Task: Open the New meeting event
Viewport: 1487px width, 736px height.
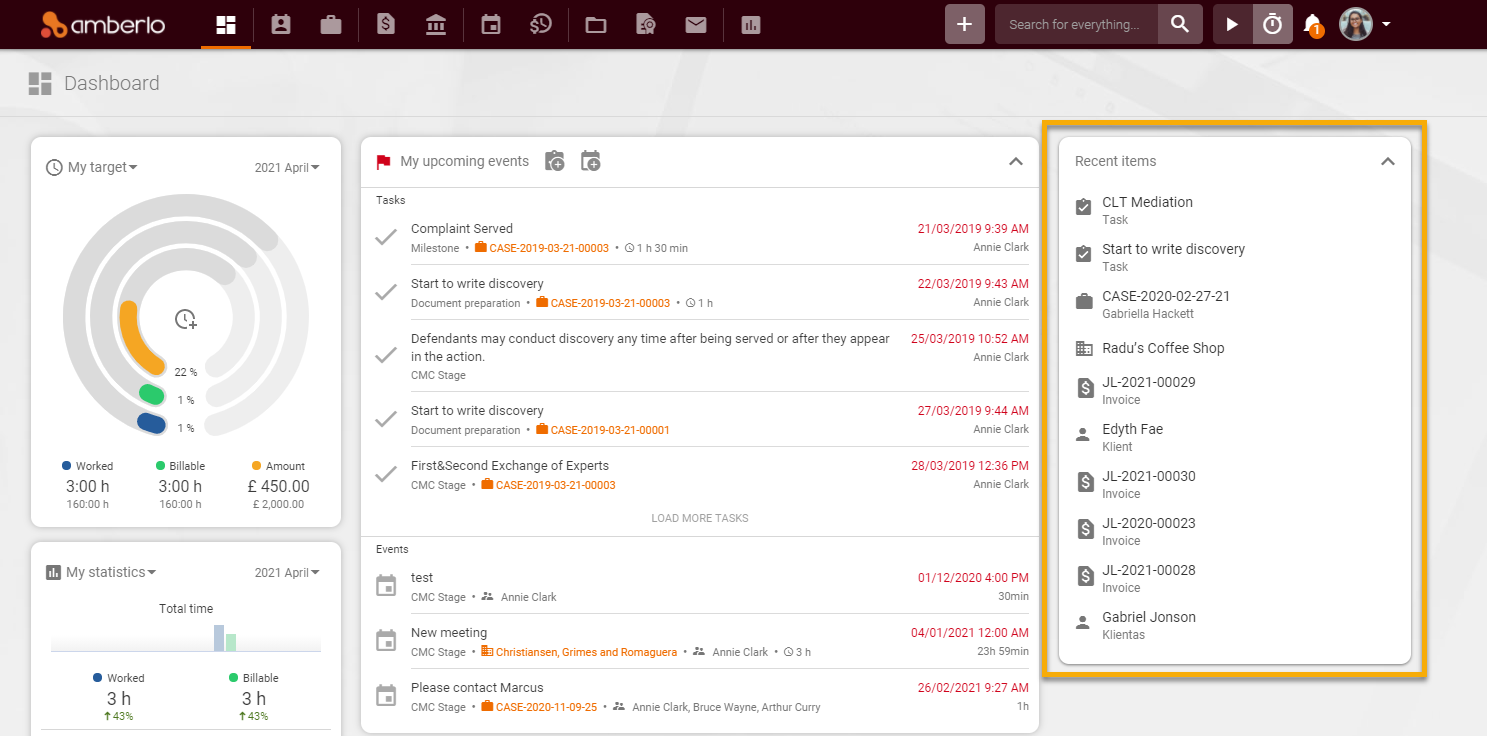Action: pos(449,633)
